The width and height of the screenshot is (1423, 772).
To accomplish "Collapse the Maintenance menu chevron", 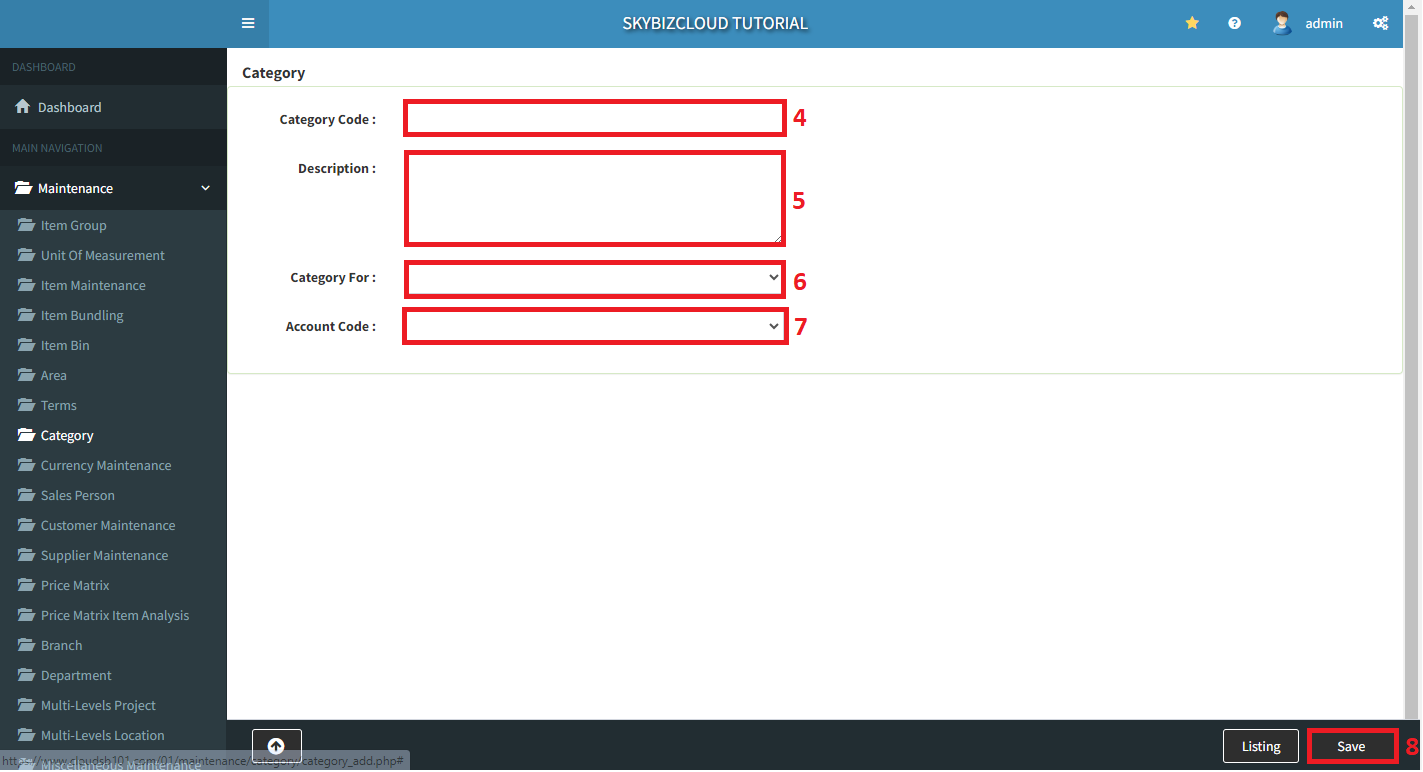I will click(206, 188).
